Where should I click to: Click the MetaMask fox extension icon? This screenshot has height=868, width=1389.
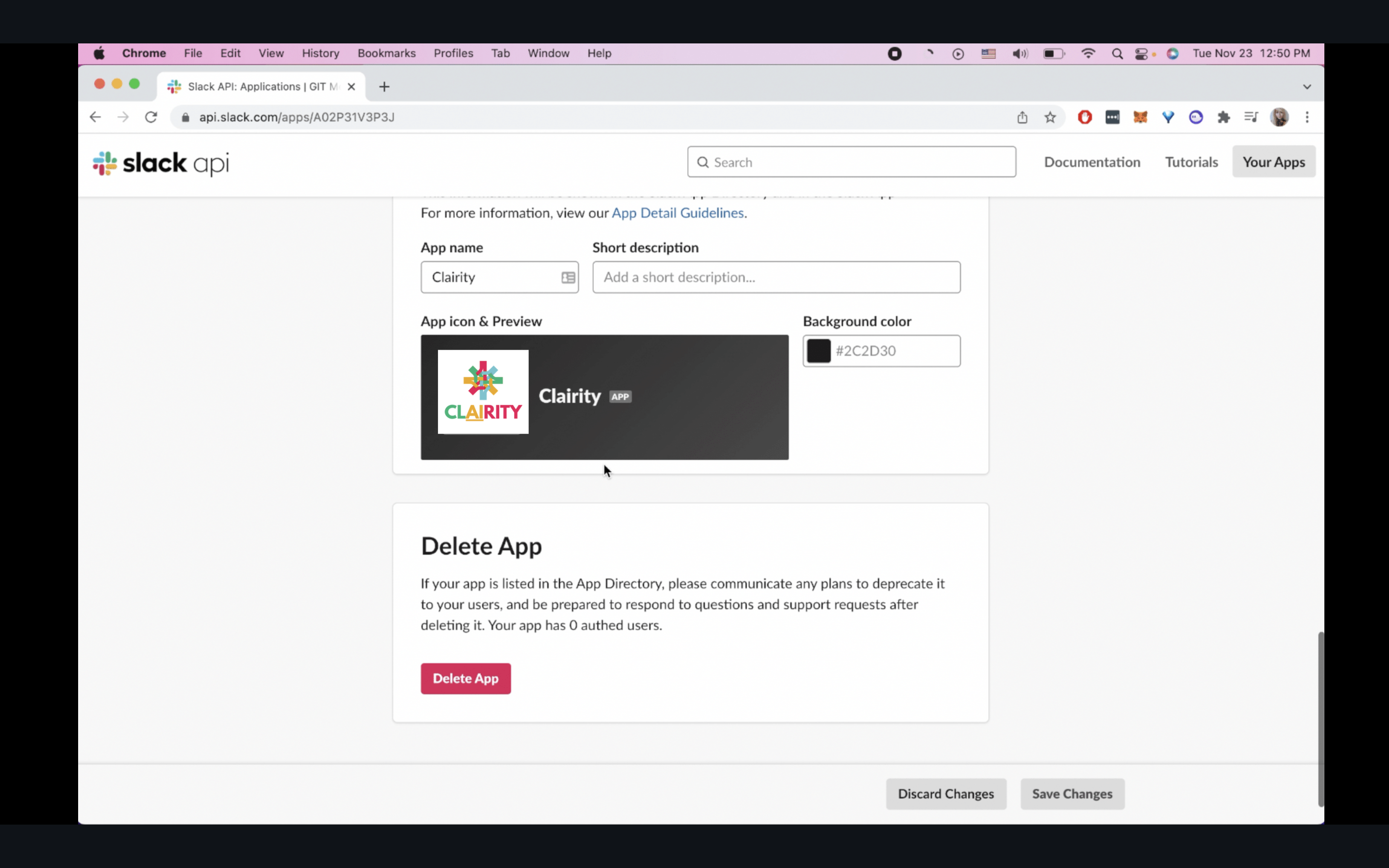pyautogui.click(x=1140, y=117)
